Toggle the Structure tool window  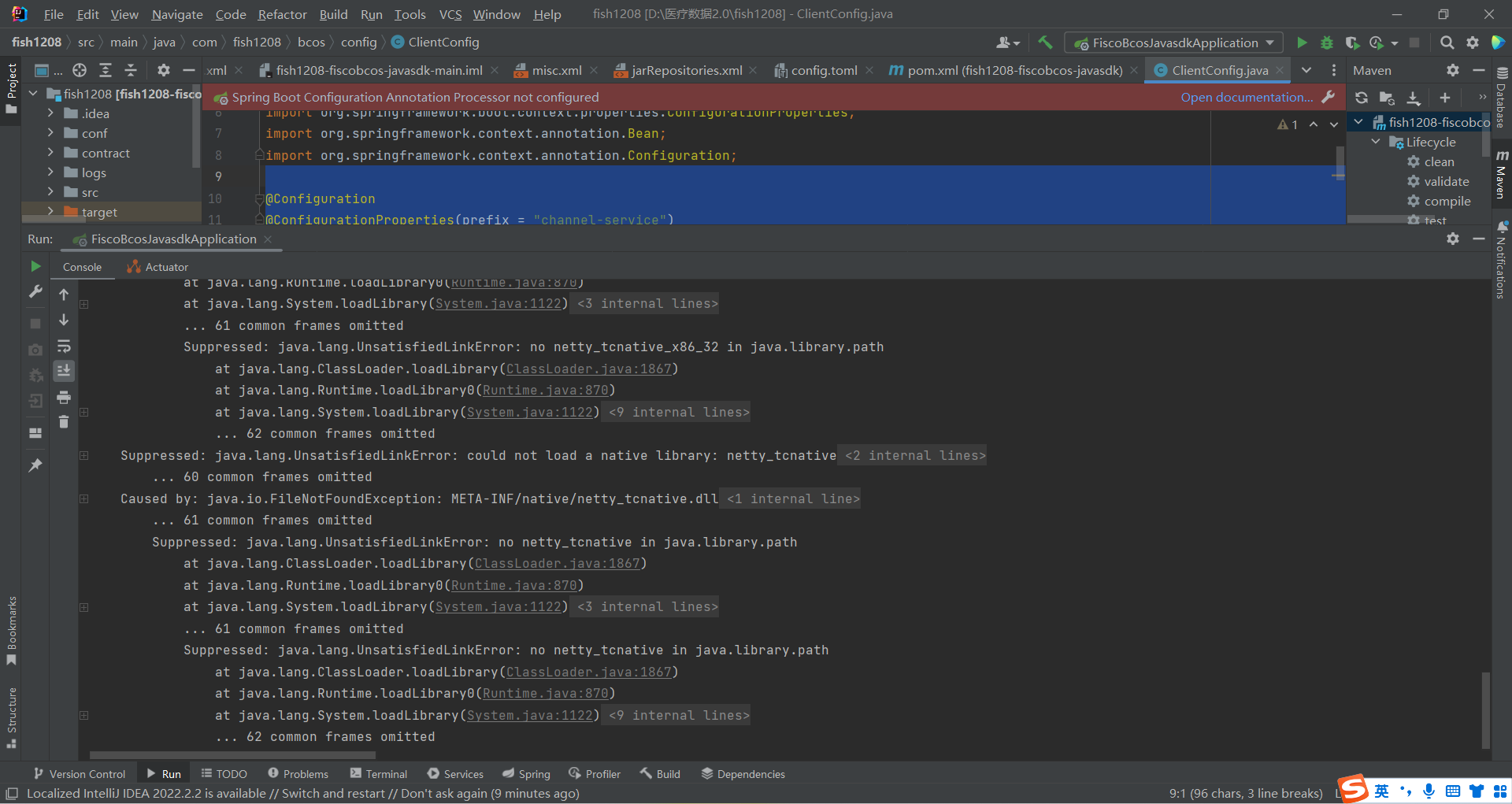[11, 717]
